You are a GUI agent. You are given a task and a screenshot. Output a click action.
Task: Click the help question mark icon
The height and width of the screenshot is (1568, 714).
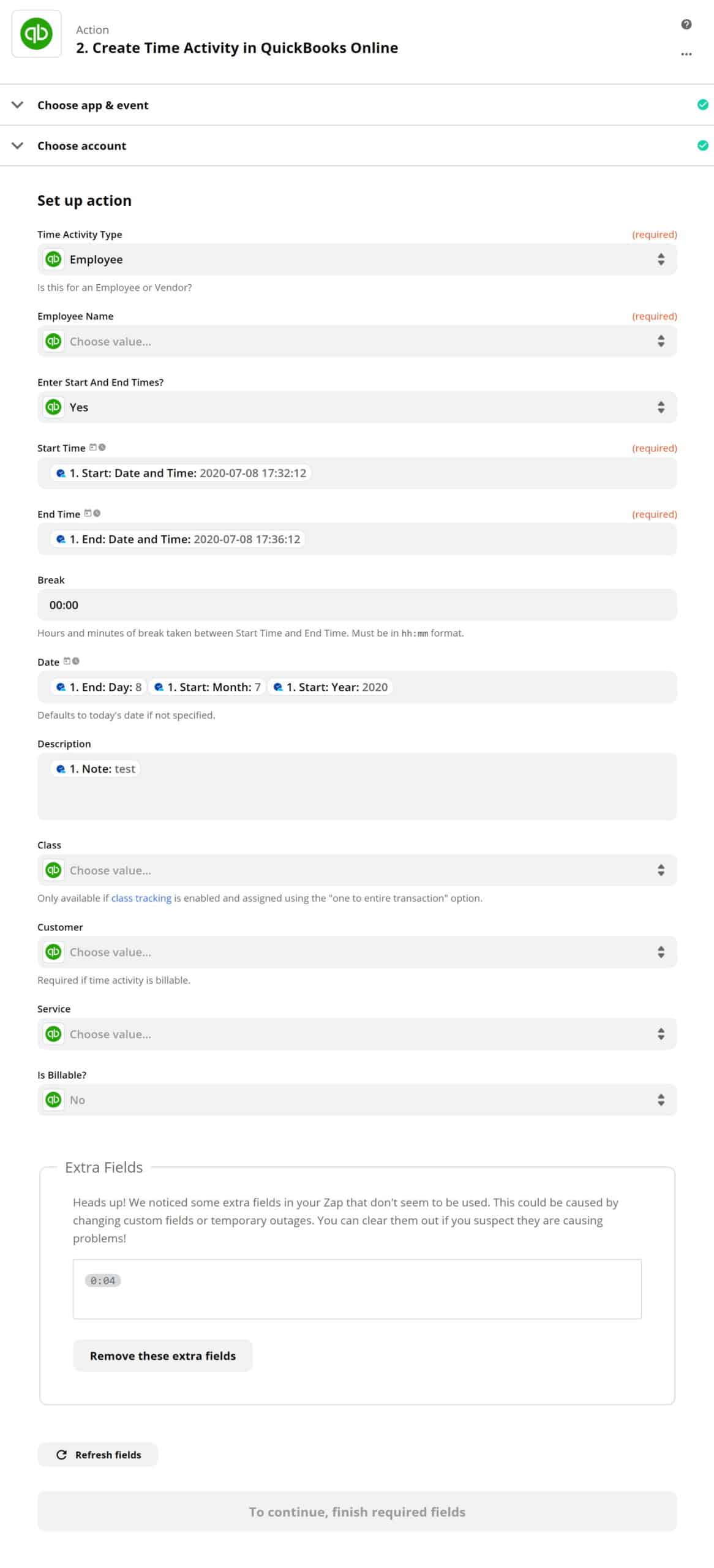click(x=686, y=24)
